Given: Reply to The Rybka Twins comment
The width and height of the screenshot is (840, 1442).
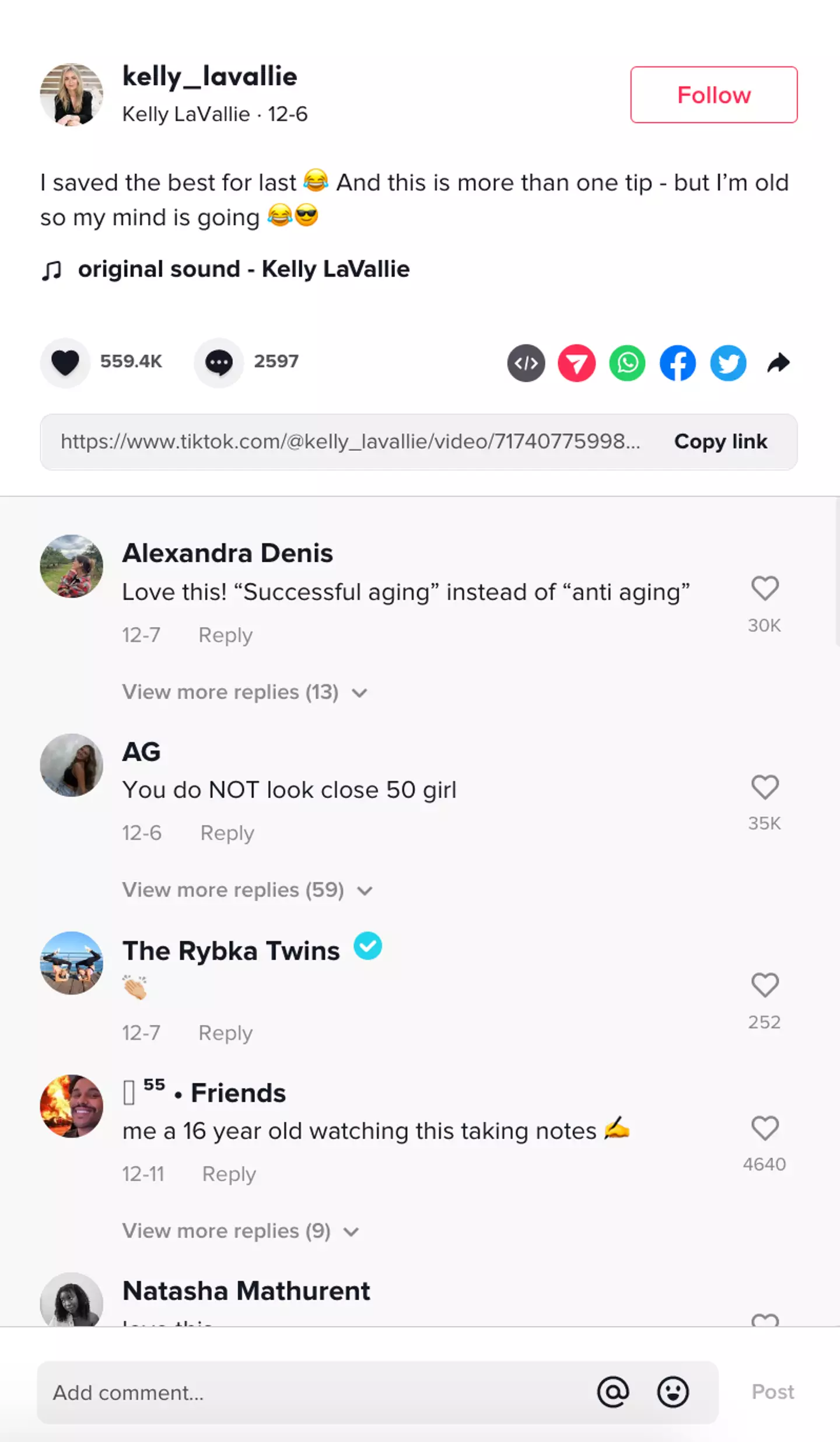Looking at the screenshot, I should (225, 1032).
